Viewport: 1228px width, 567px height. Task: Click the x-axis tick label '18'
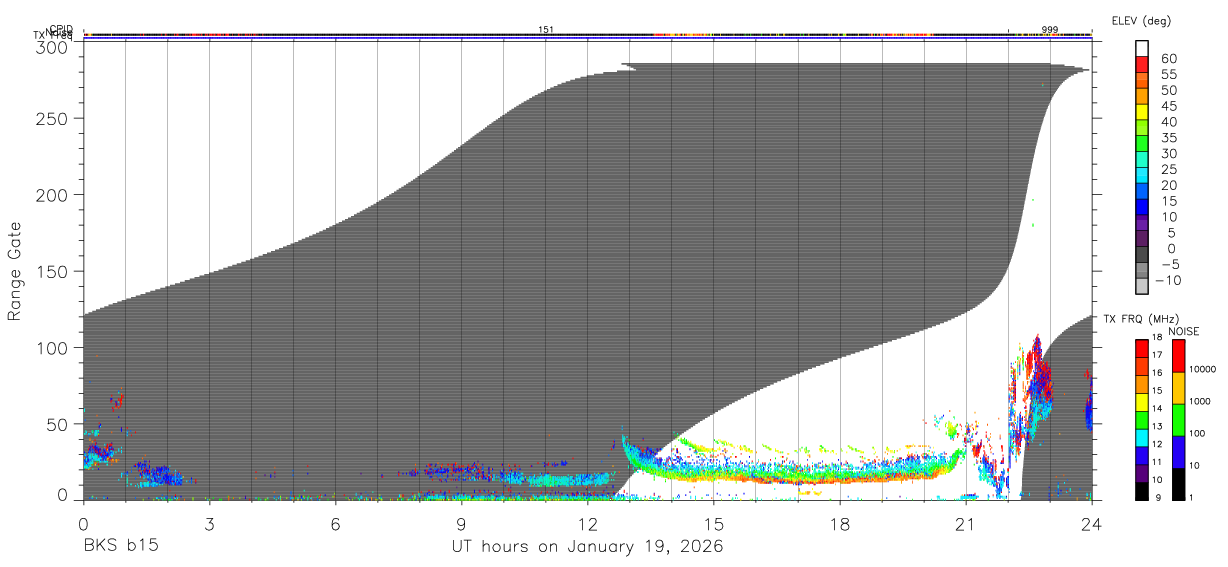coord(839,523)
